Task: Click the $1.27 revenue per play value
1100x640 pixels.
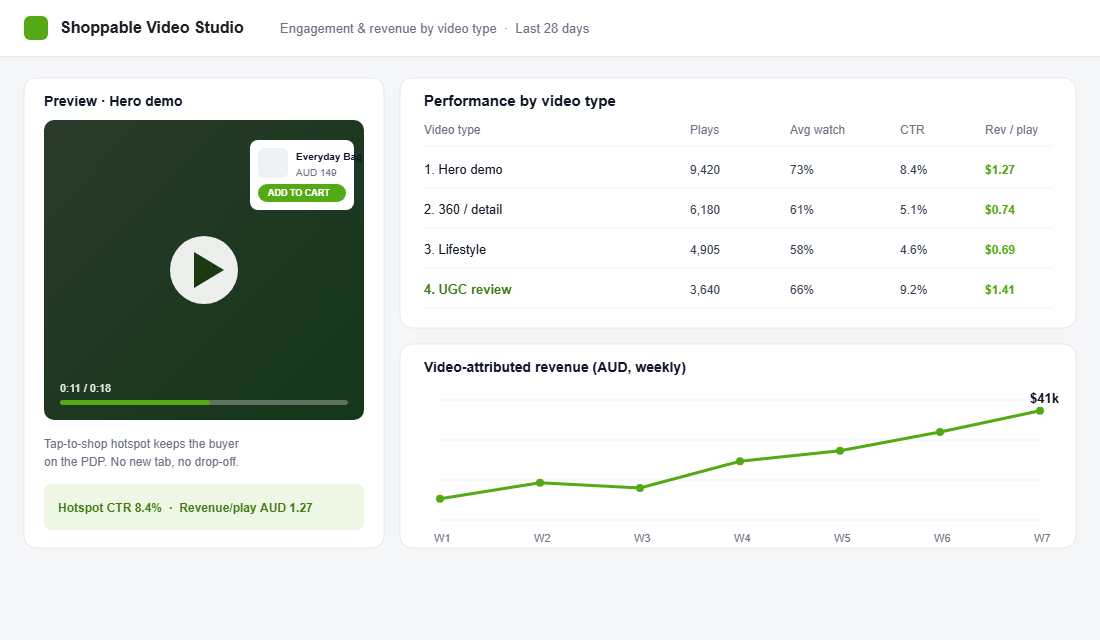Action: (x=1000, y=170)
